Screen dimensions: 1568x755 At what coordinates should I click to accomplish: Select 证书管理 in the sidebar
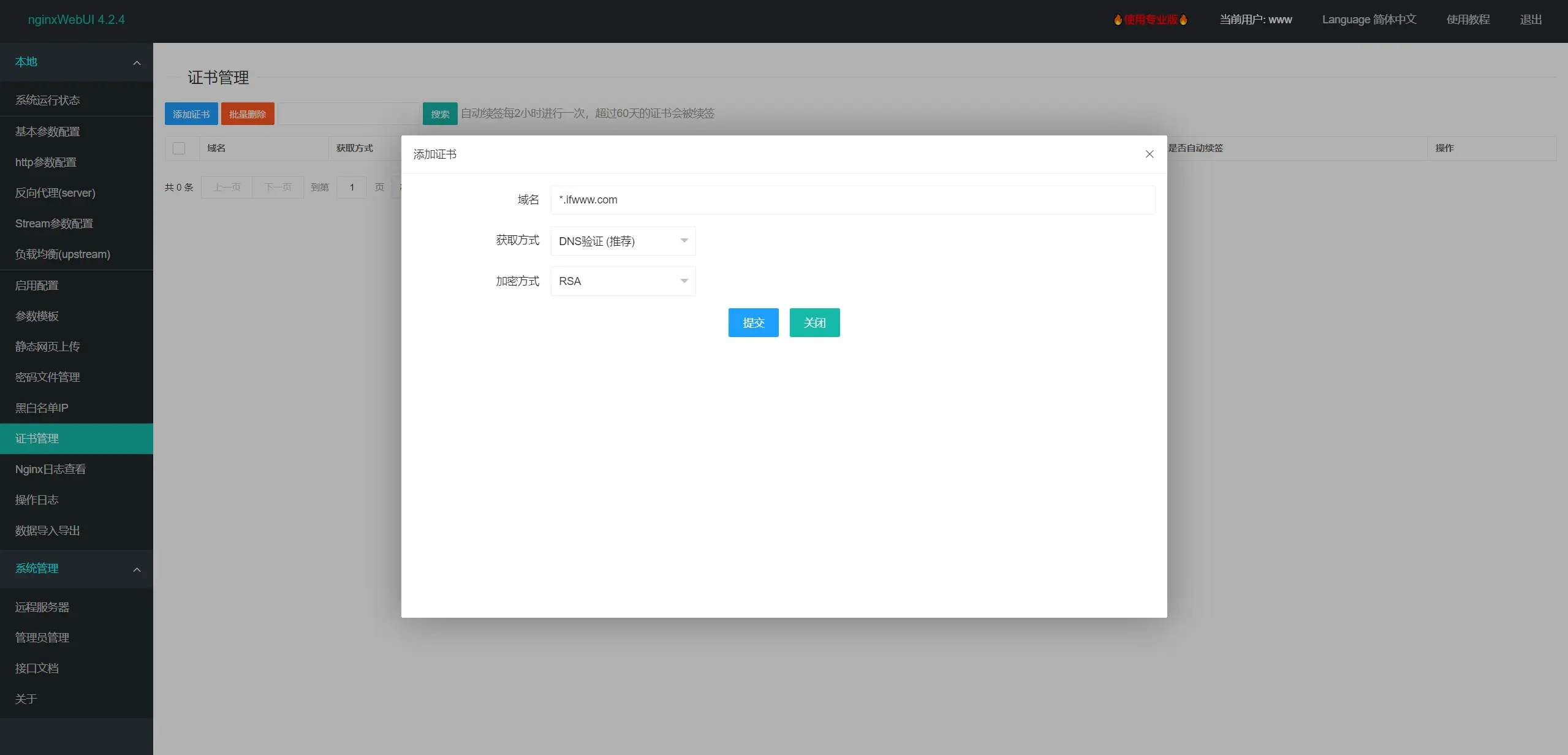[x=37, y=439]
